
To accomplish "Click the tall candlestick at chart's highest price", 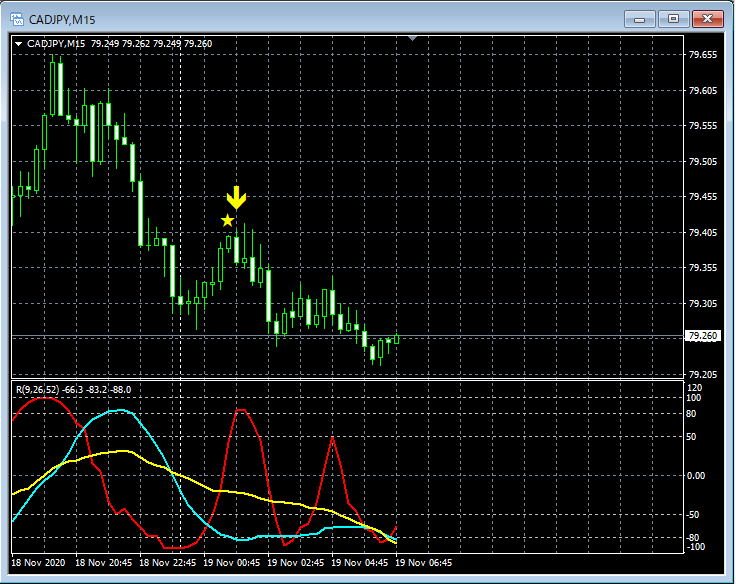I will coord(56,90).
